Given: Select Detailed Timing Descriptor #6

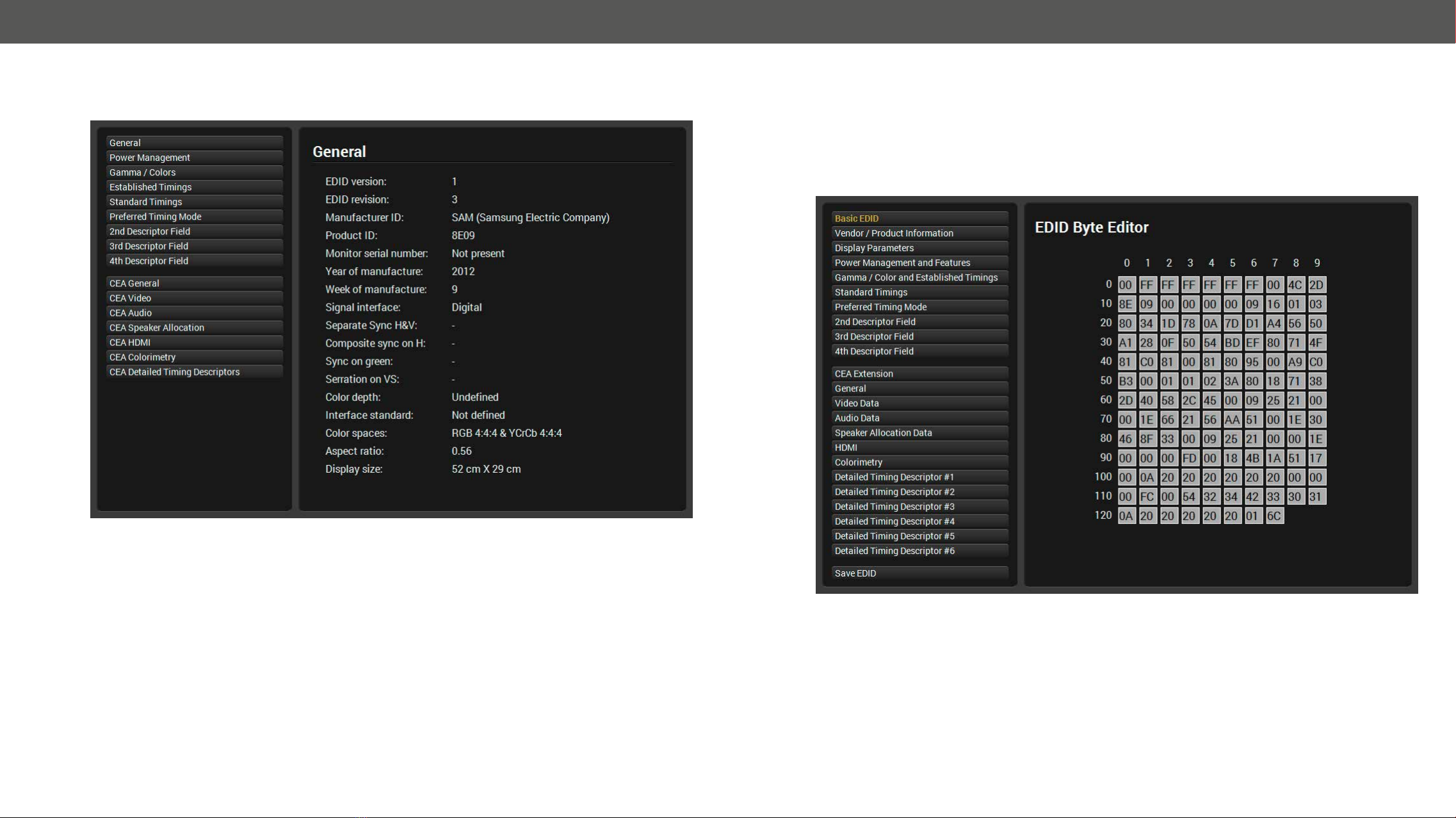Looking at the screenshot, I should pyautogui.click(x=919, y=551).
